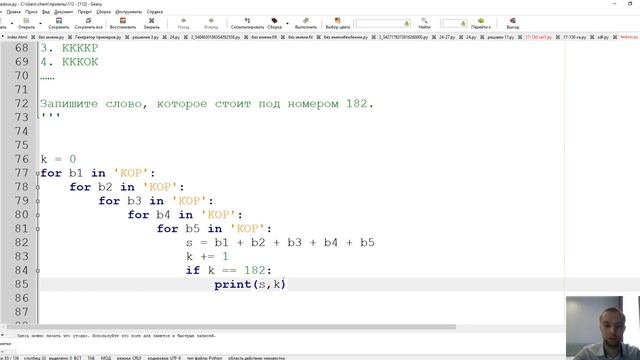
Task: Open the Правка menu
Action: pos(13,12)
